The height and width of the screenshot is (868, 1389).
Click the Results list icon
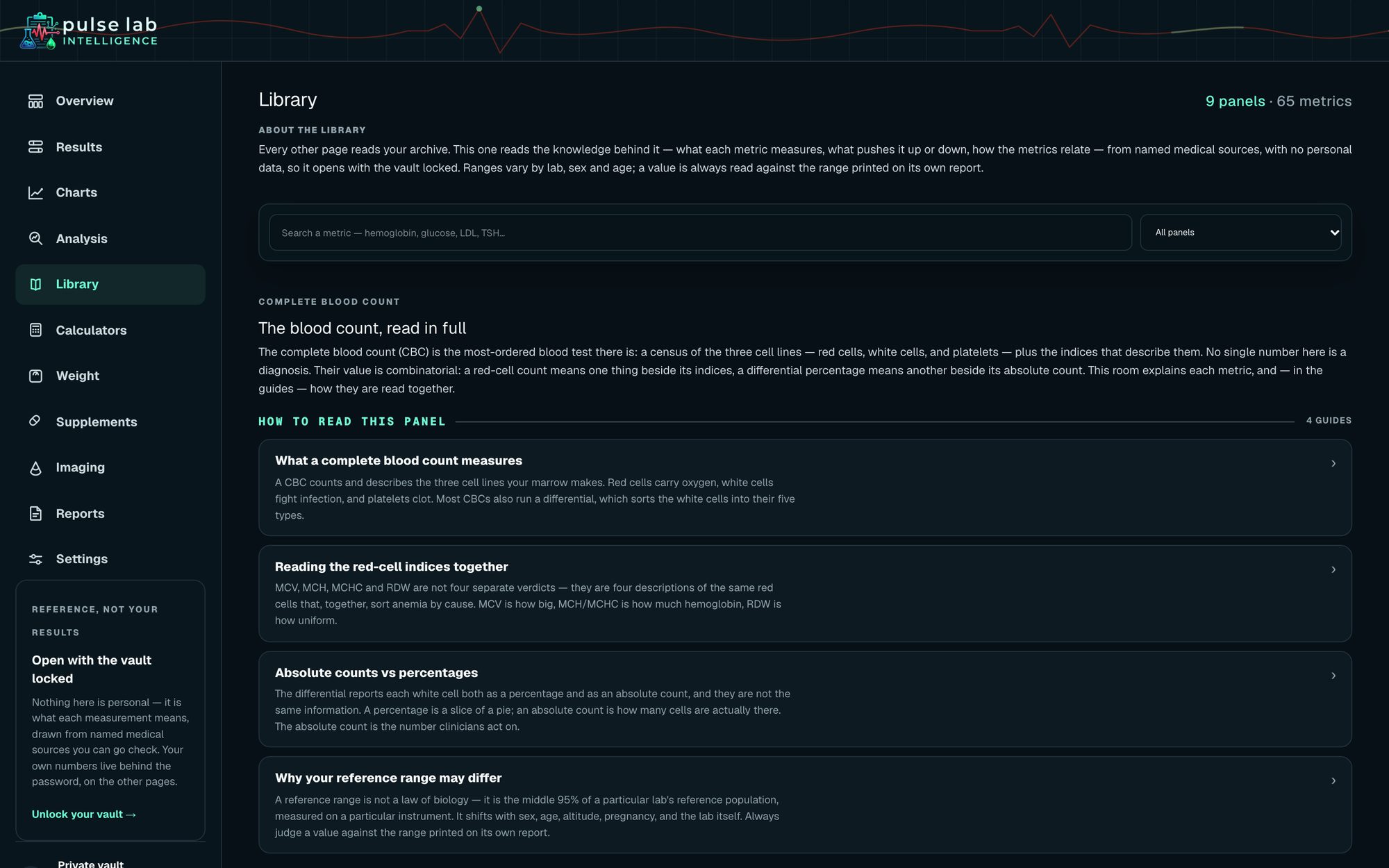[x=35, y=147]
